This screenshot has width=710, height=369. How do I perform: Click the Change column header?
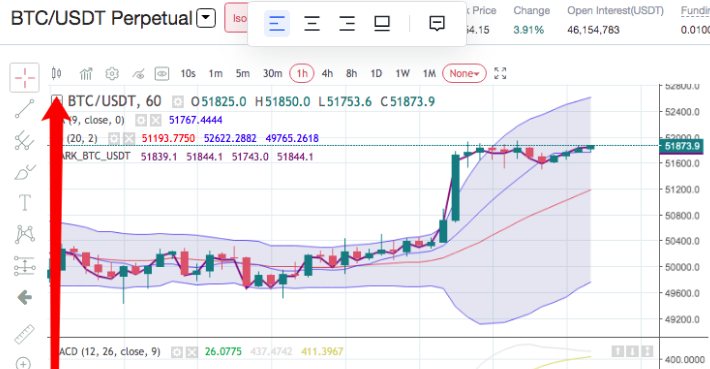pos(532,11)
